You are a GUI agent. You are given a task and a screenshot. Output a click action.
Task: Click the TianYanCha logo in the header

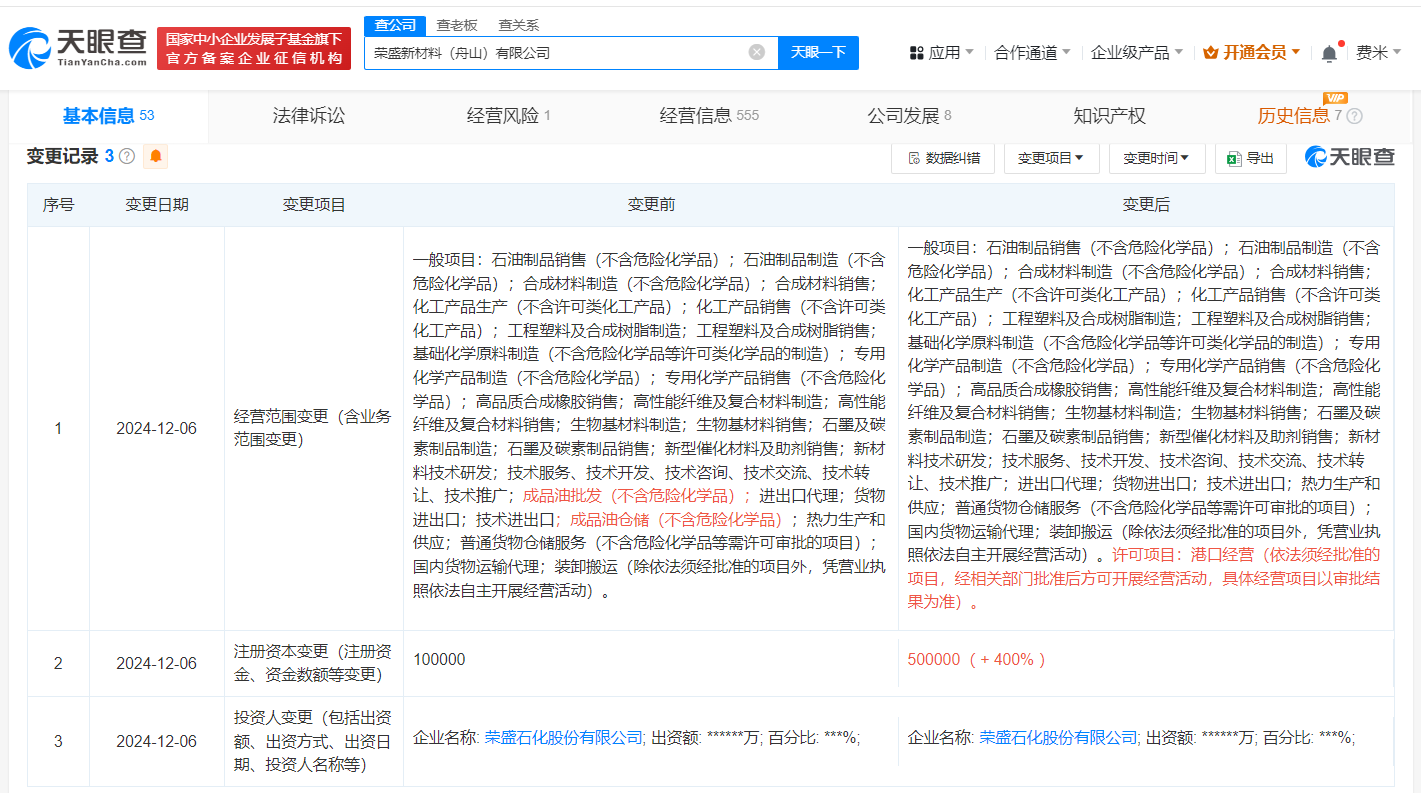78,48
